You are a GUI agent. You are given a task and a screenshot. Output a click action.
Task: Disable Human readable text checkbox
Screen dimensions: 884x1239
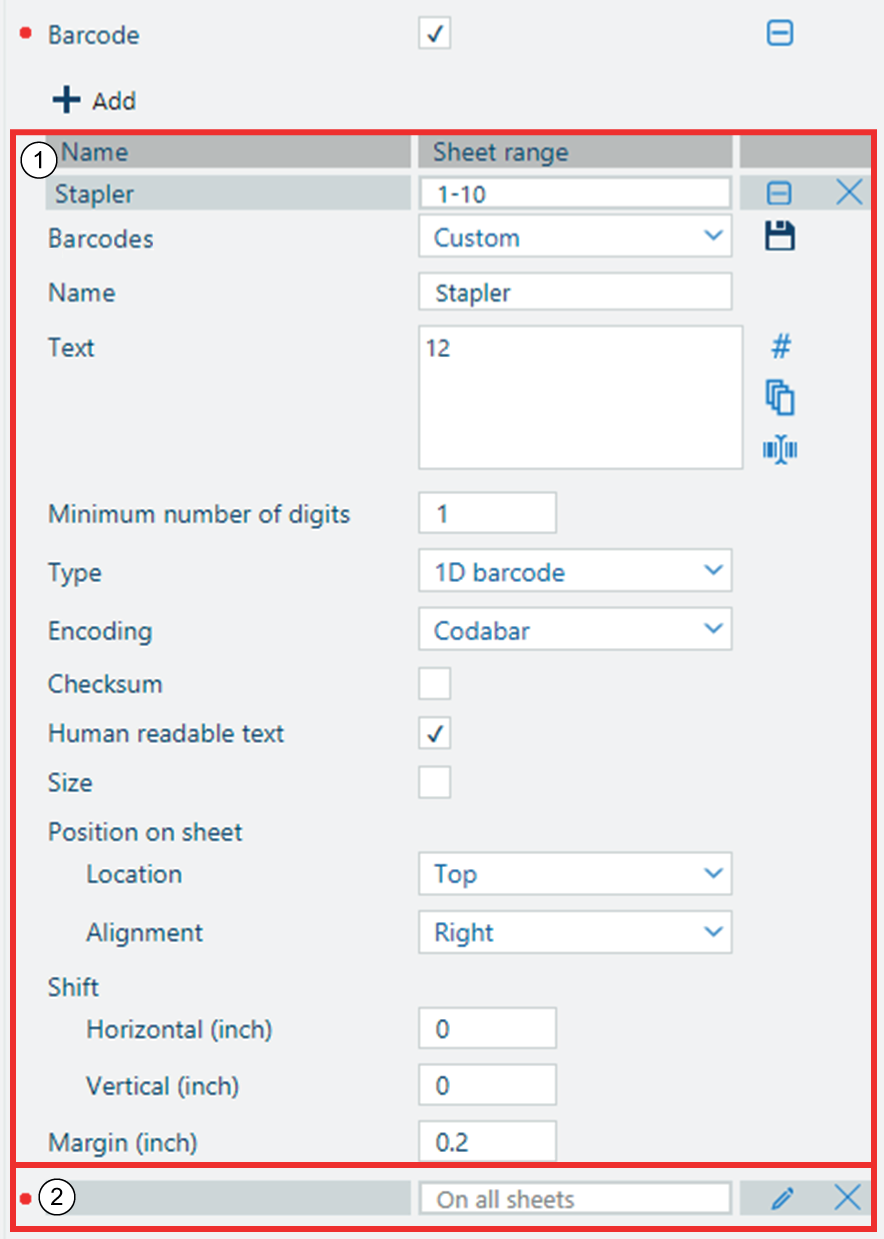pyautogui.click(x=435, y=733)
